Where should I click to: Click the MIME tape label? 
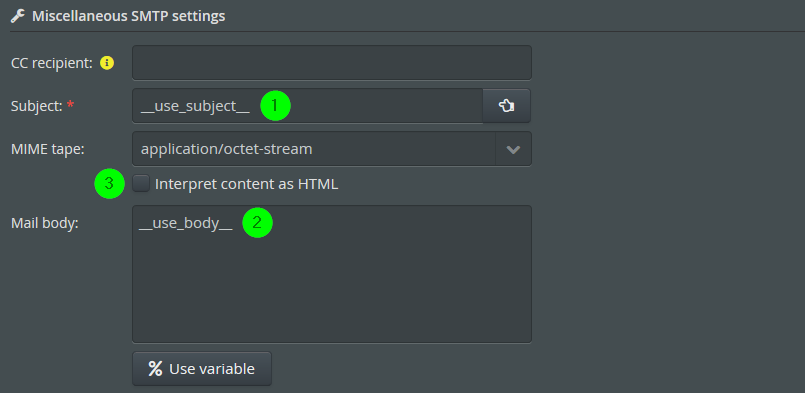(x=48, y=149)
